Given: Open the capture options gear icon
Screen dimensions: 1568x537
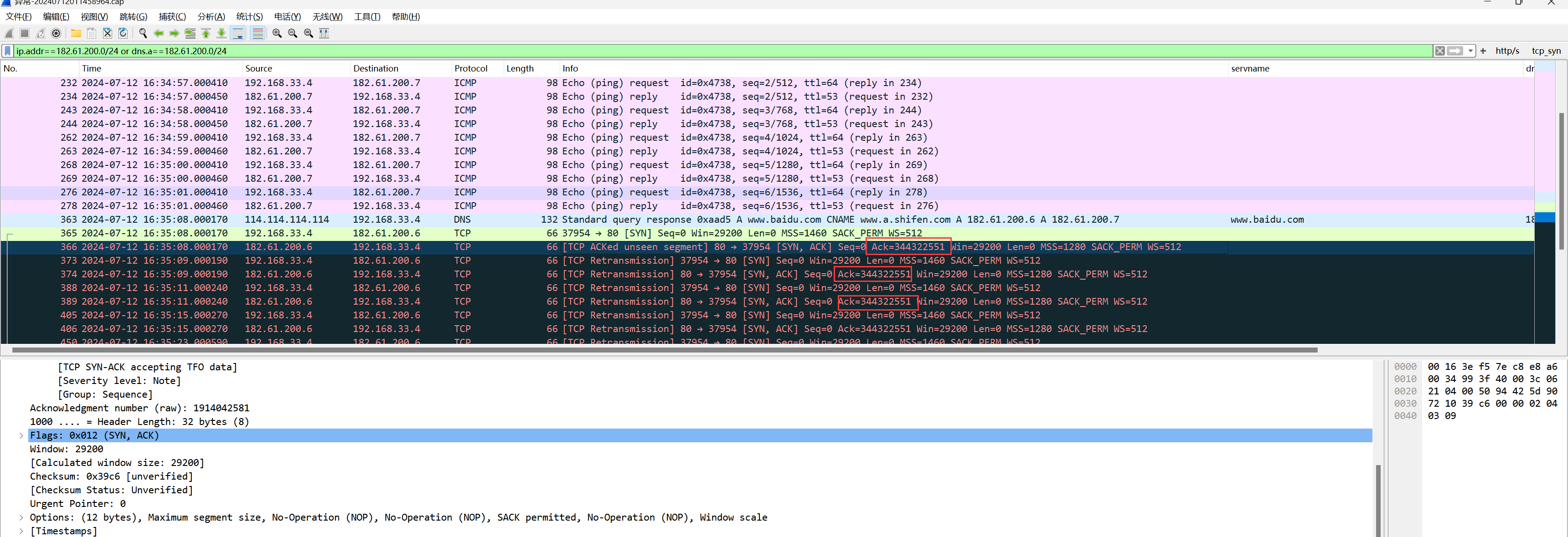Looking at the screenshot, I should pyautogui.click(x=56, y=33).
